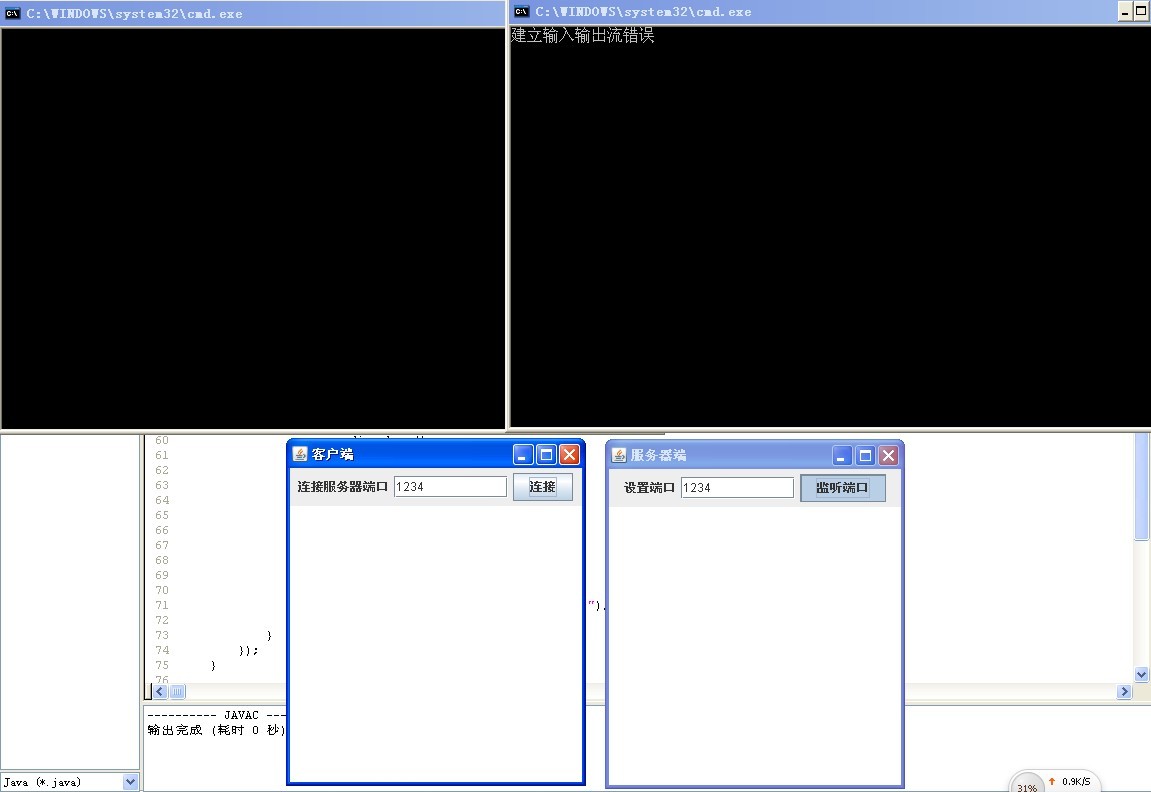
Task: Click the JAVAC output header line
Action: [216, 715]
